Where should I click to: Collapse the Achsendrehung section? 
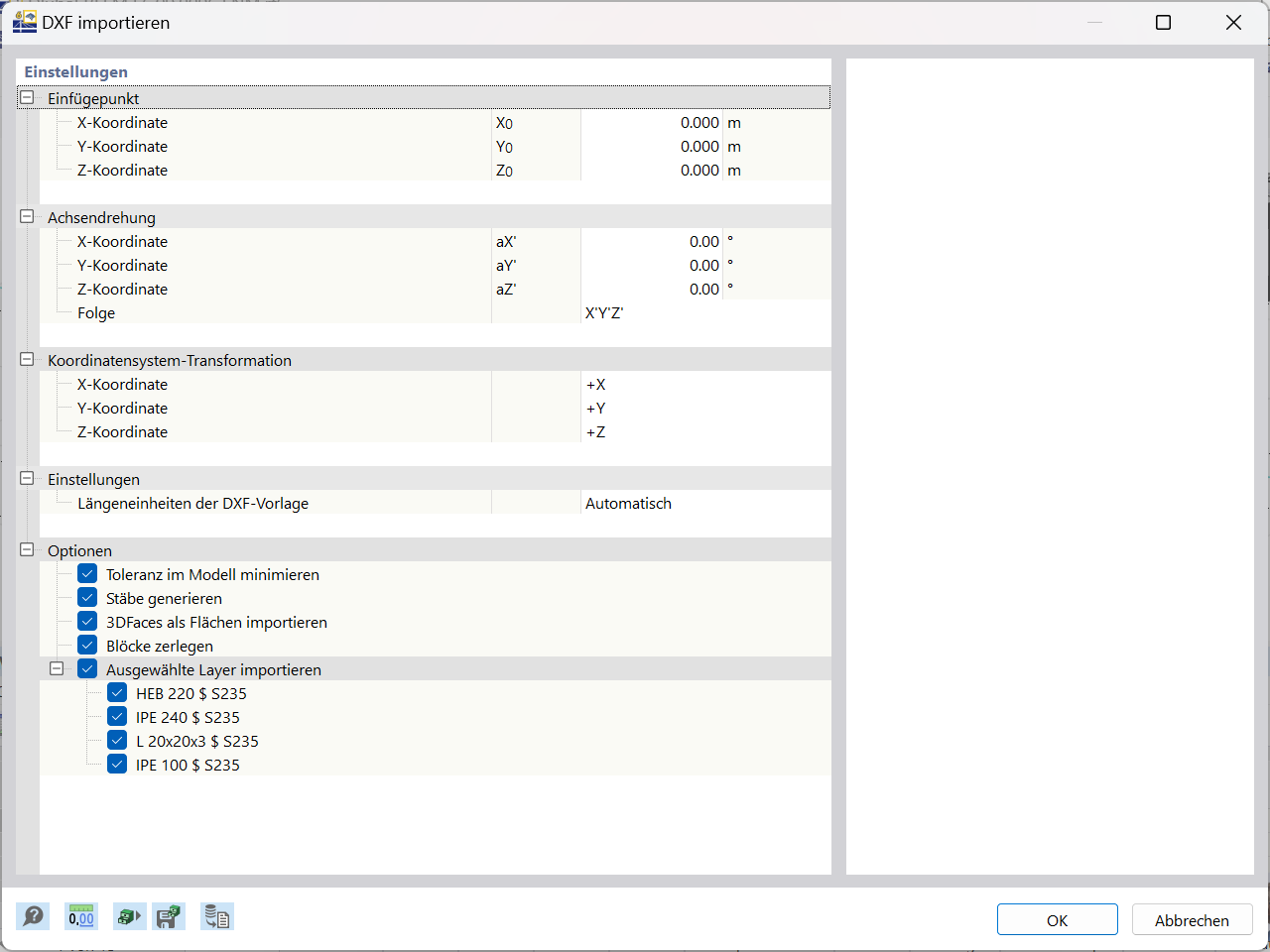[x=26, y=216]
